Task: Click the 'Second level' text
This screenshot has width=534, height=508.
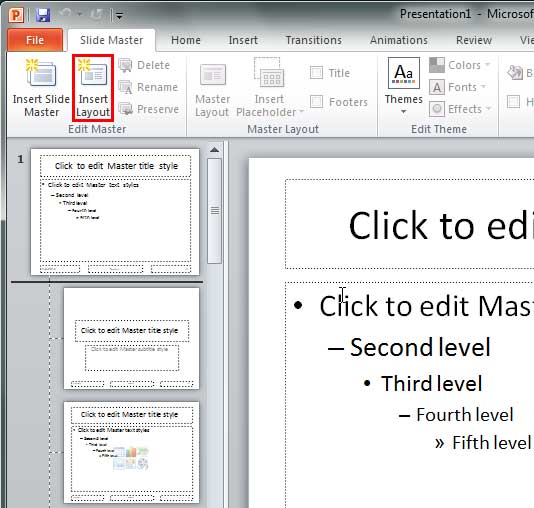Action: pyautogui.click(x=420, y=347)
